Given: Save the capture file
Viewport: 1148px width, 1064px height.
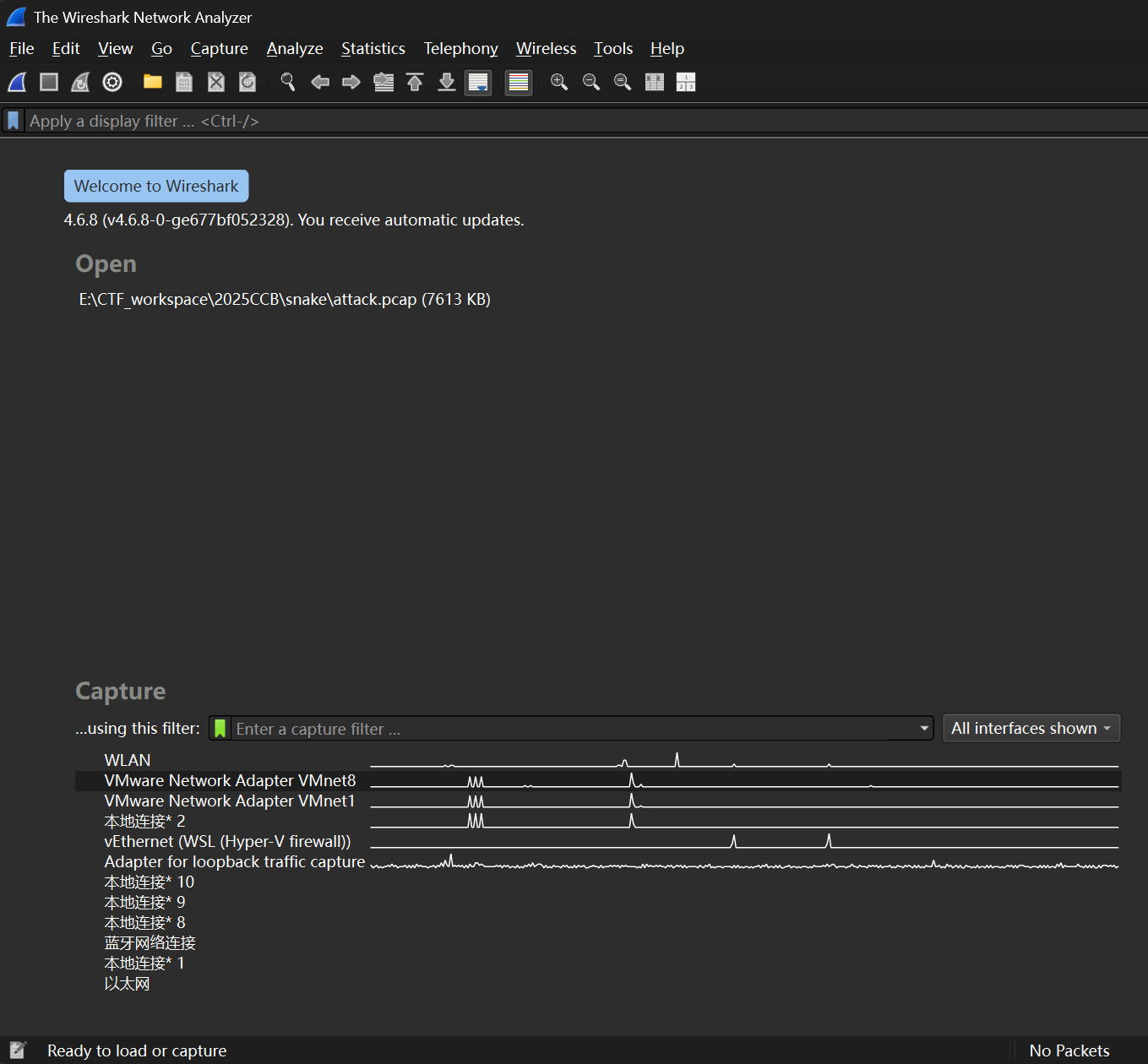Looking at the screenshot, I should (184, 82).
